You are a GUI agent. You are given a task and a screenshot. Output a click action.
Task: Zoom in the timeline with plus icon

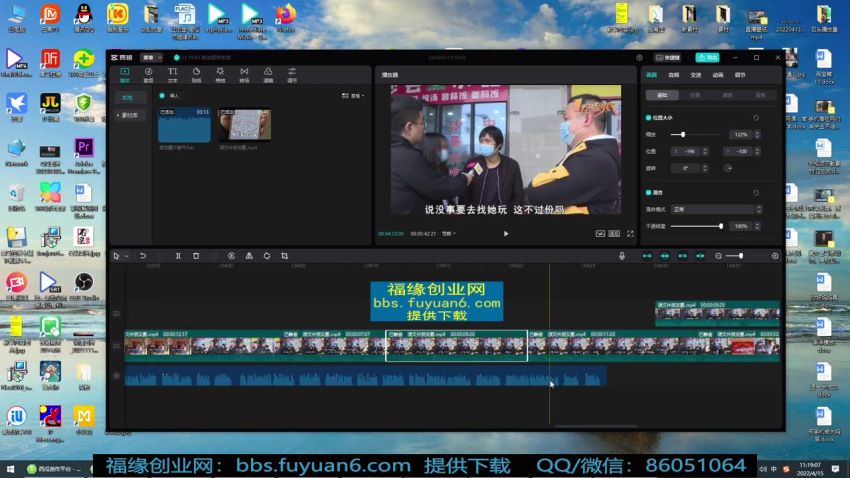click(775, 256)
